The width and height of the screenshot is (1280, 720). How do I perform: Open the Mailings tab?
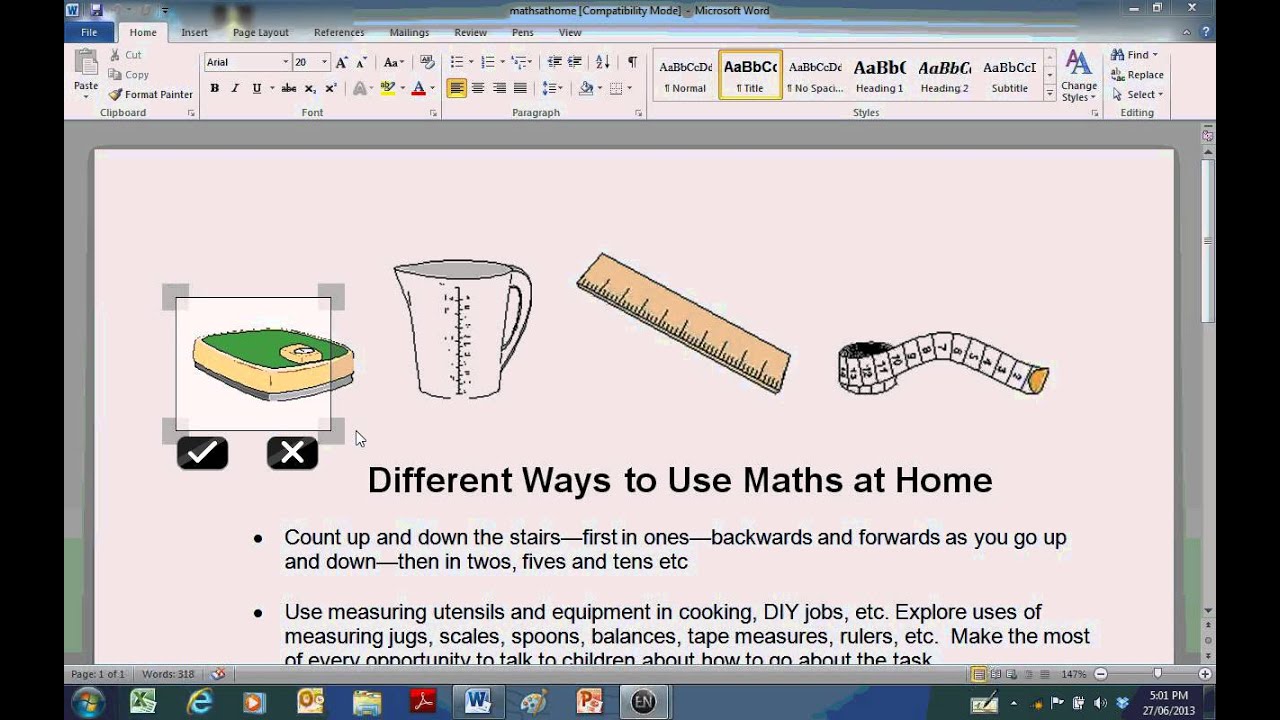click(x=409, y=32)
